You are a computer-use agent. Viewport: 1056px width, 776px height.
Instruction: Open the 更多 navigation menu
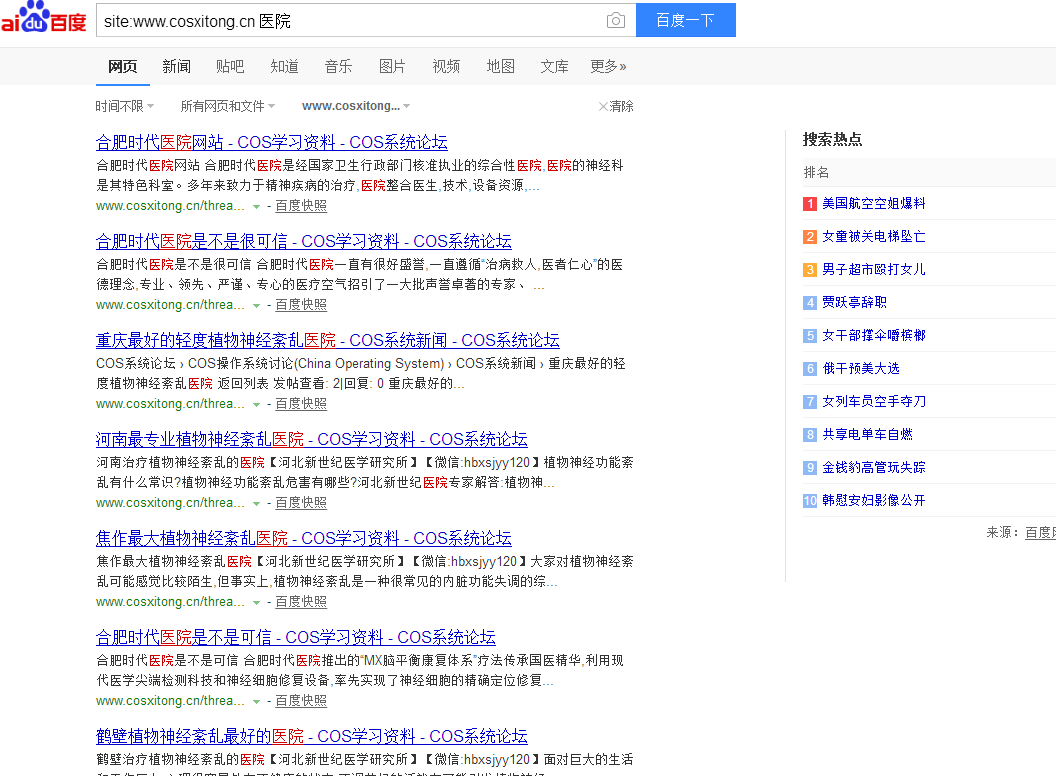pos(608,66)
